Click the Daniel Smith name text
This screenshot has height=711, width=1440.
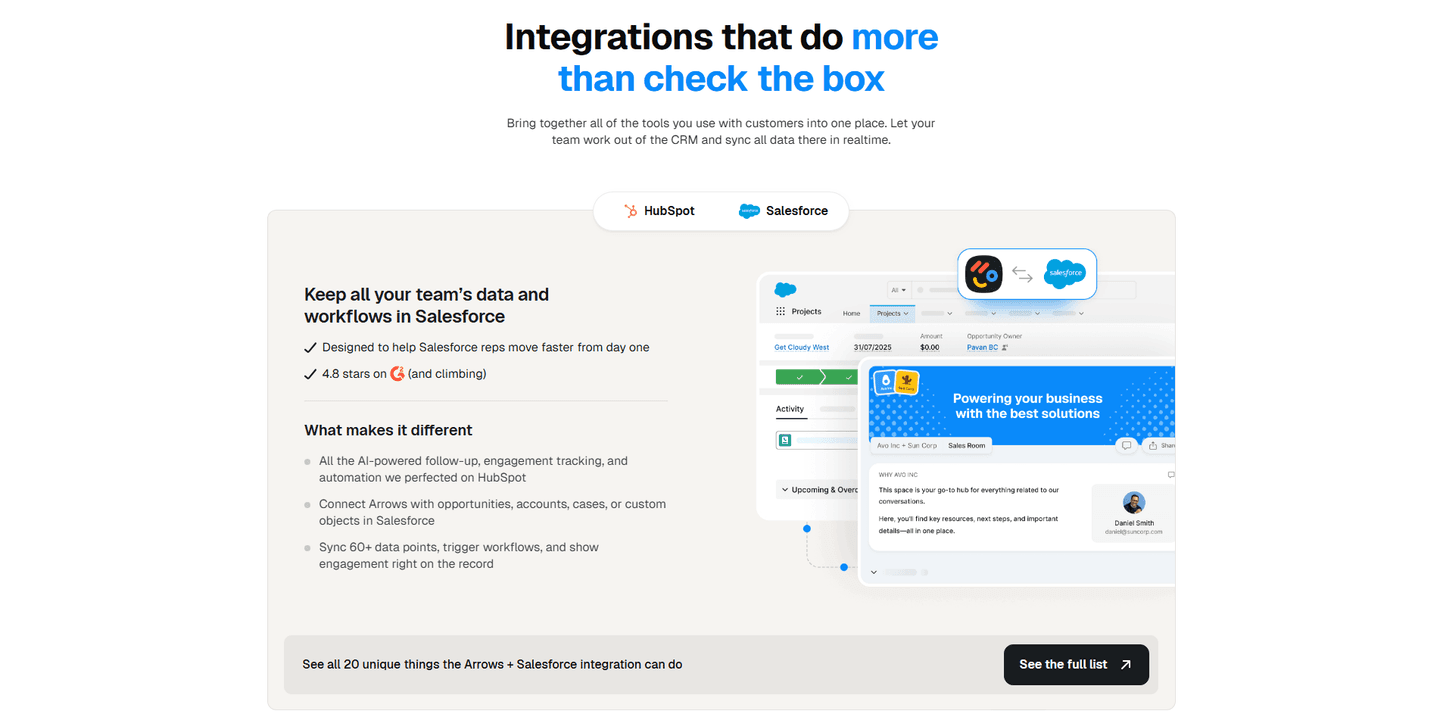coord(1134,523)
